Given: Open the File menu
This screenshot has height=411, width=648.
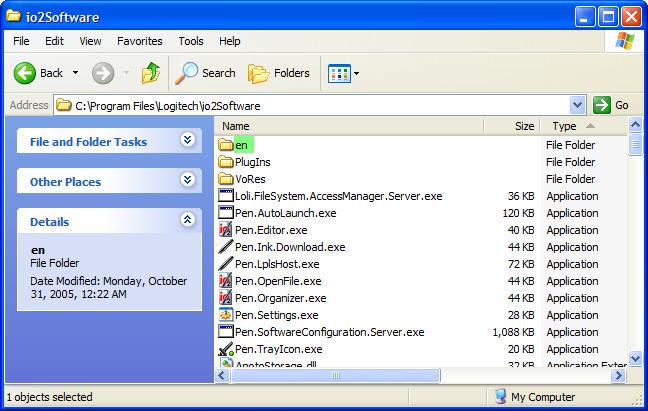Looking at the screenshot, I should coord(21,41).
